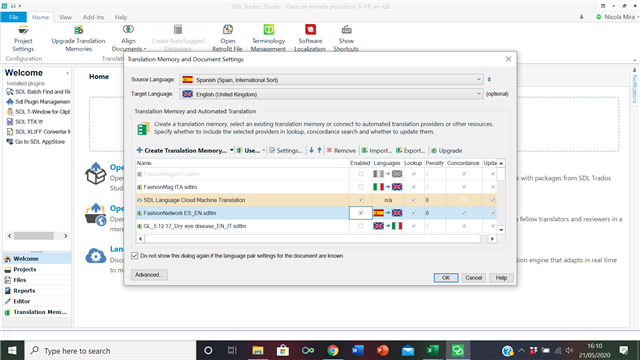The width and height of the screenshot is (640, 360).
Task: Export the translation memory
Action: point(411,151)
